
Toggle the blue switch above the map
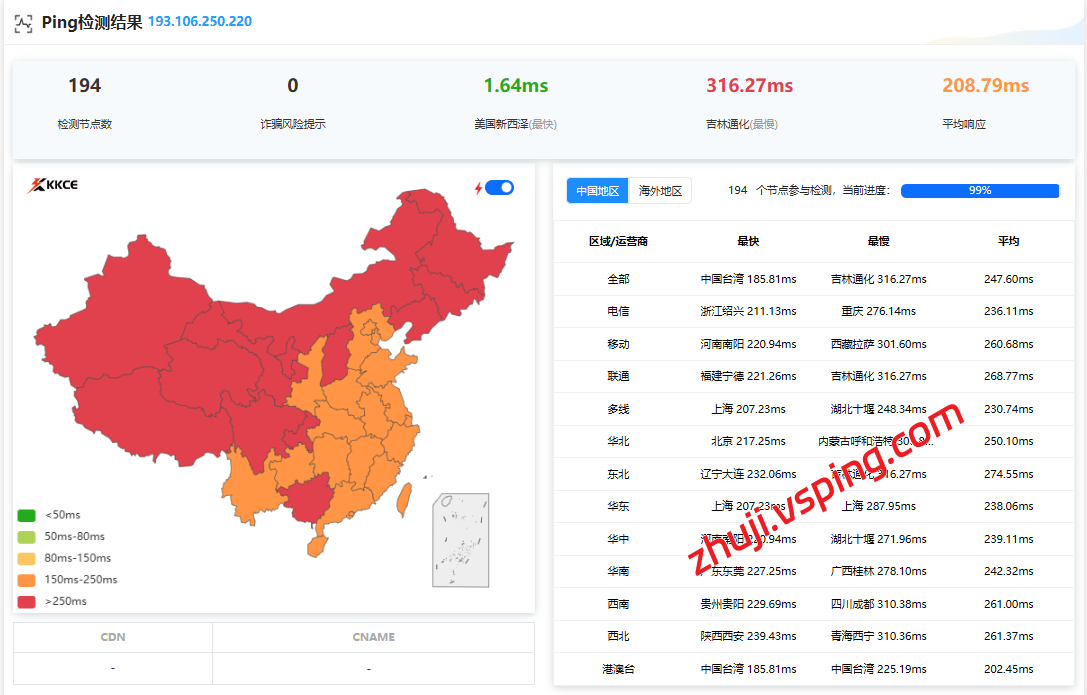pyautogui.click(x=499, y=188)
